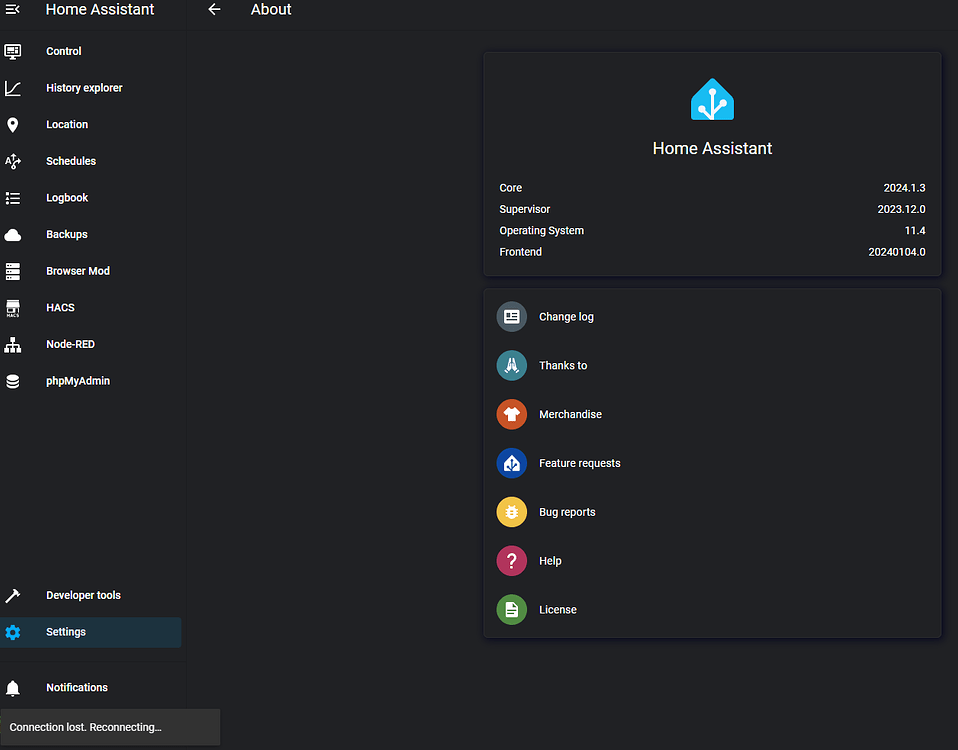
Task: Click the Home Assistant sidebar title
Action: click(100, 9)
